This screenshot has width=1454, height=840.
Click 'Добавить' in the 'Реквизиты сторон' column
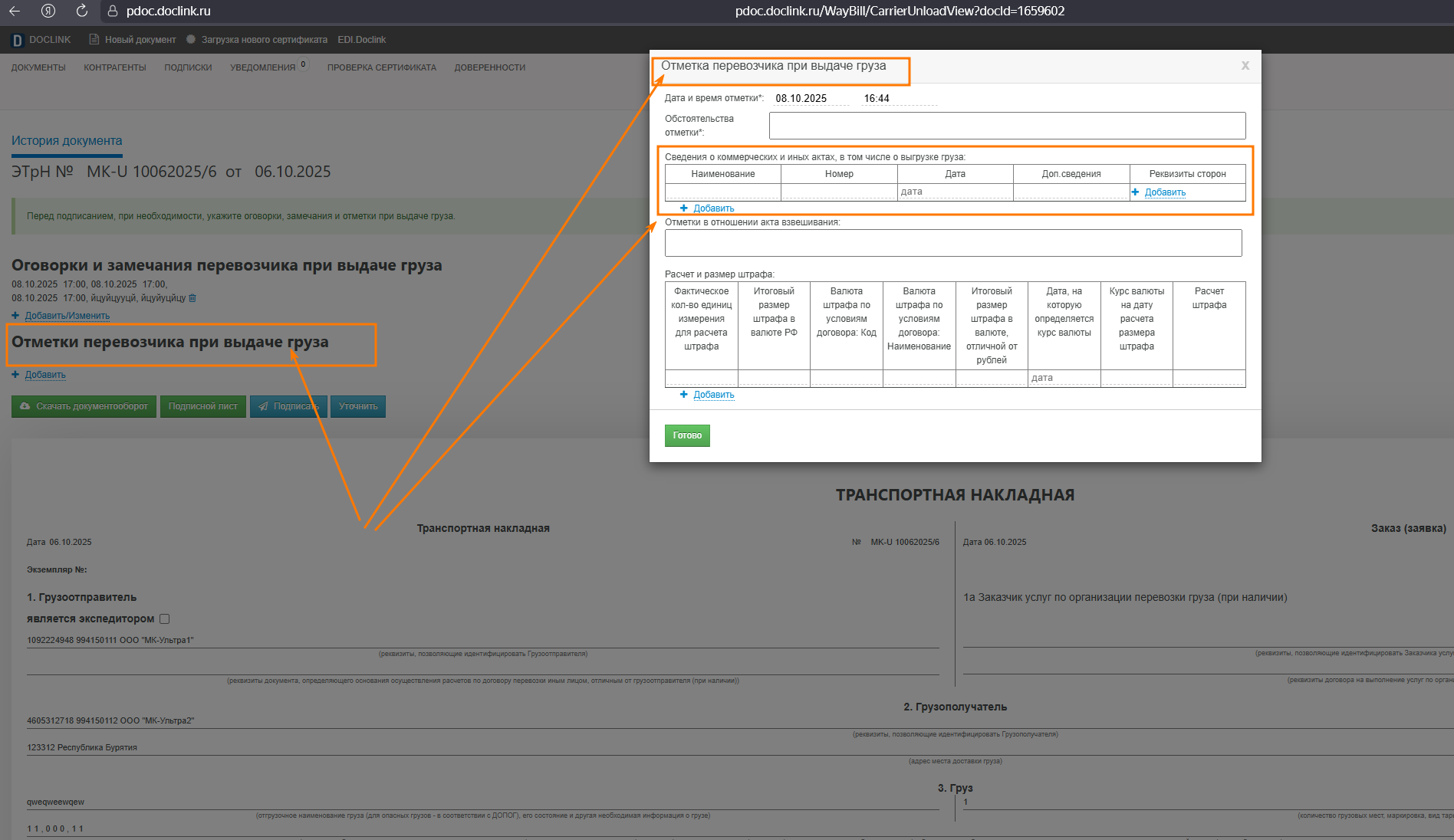pyautogui.click(x=1165, y=192)
